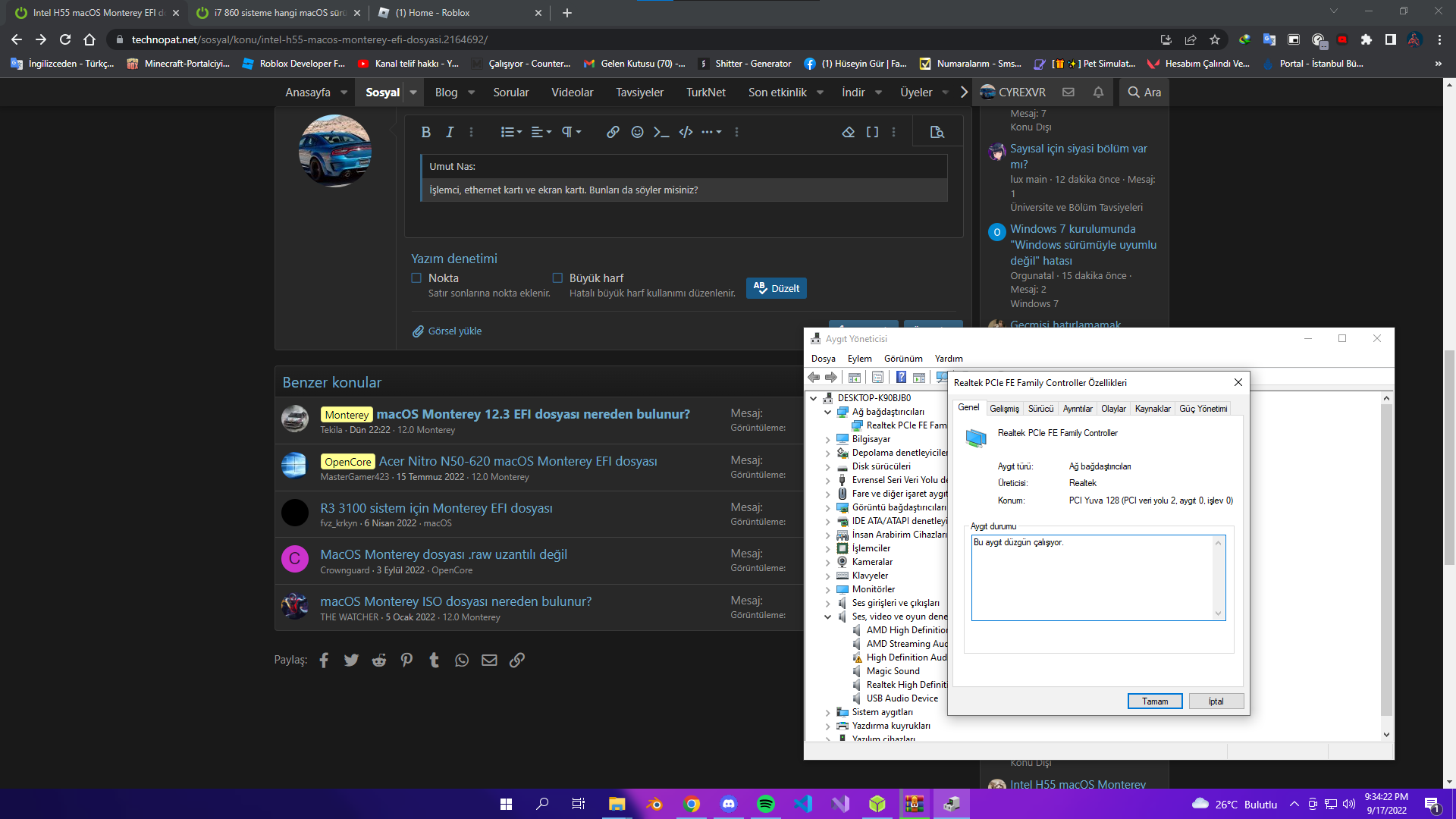Click the device tree vertical scrollbar
This screenshot has height=819, width=1456.
tap(1386, 561)
